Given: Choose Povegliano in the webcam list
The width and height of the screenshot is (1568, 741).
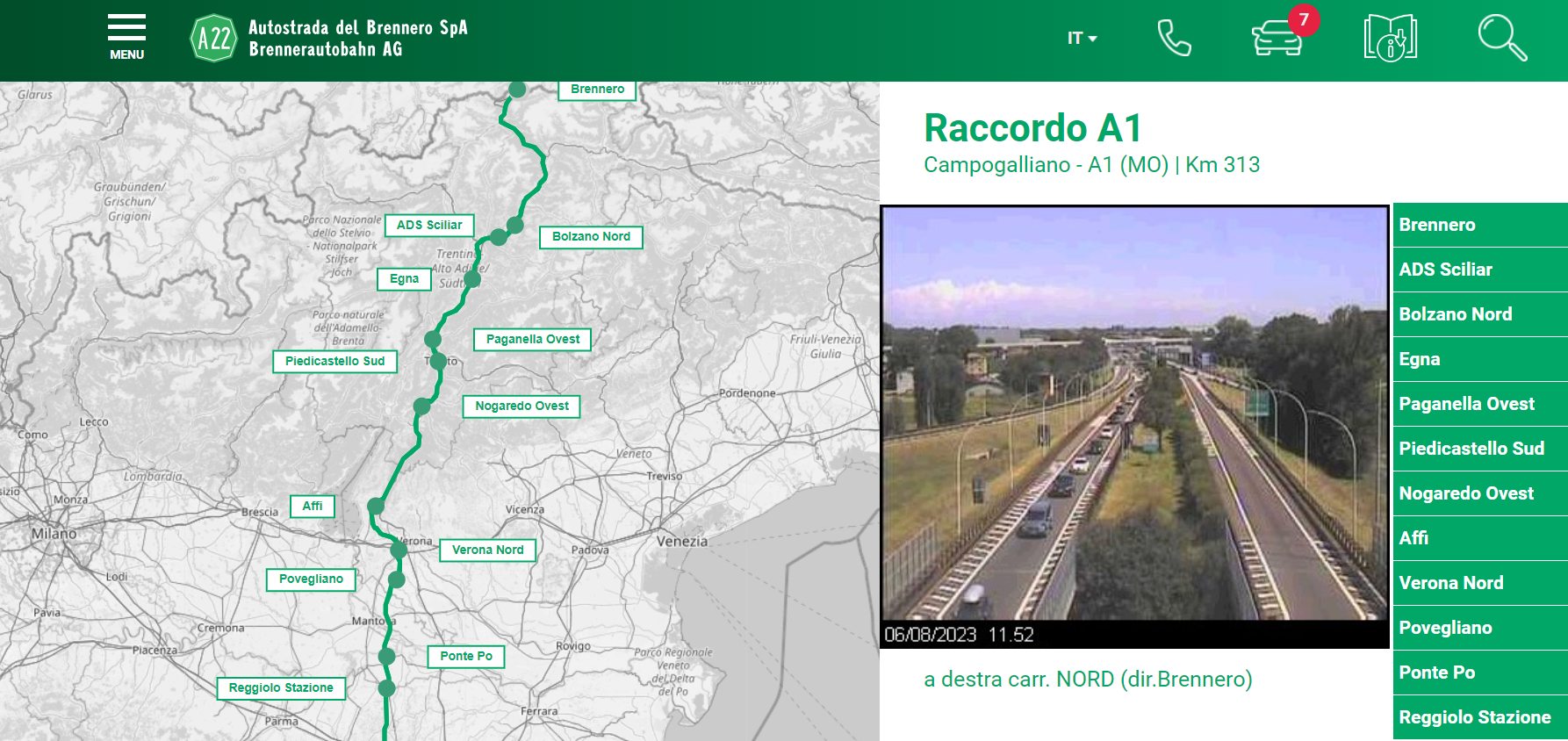Looking at the screenshot, I should pyautogui.click(x=1480, y=628).
